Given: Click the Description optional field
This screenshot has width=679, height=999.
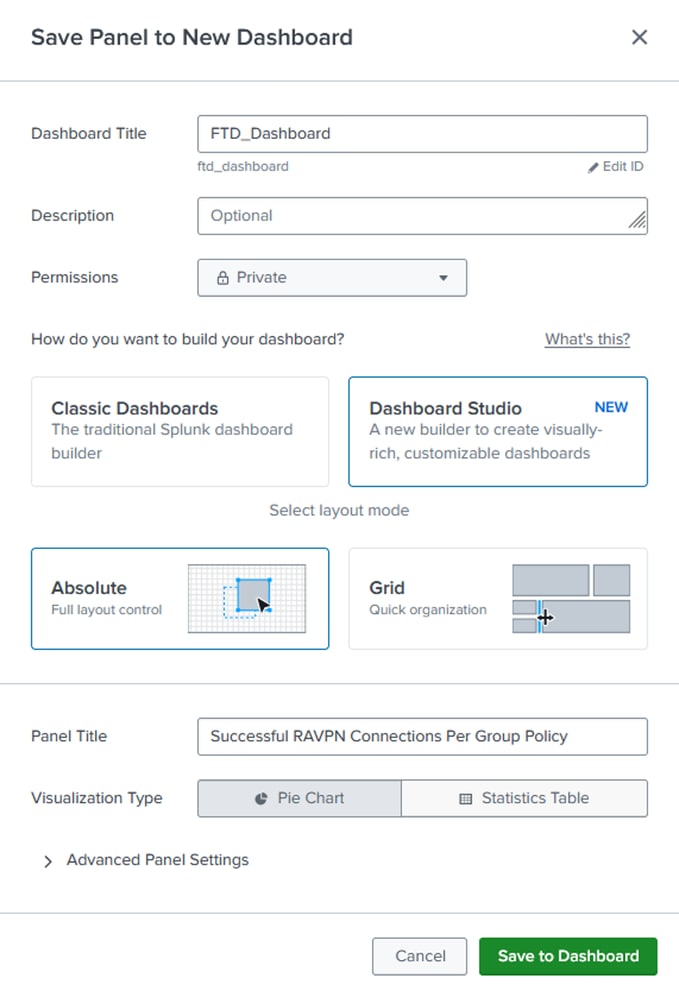Looking at the screenshot, I should (422, 216).
